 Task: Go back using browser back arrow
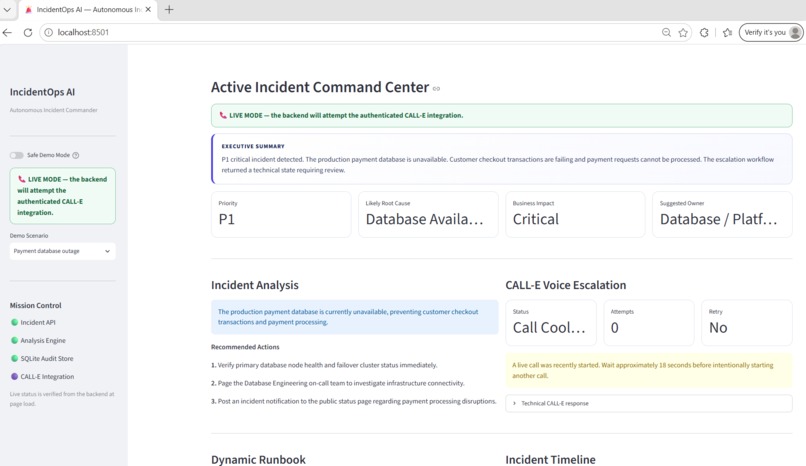tap(7, 32)
